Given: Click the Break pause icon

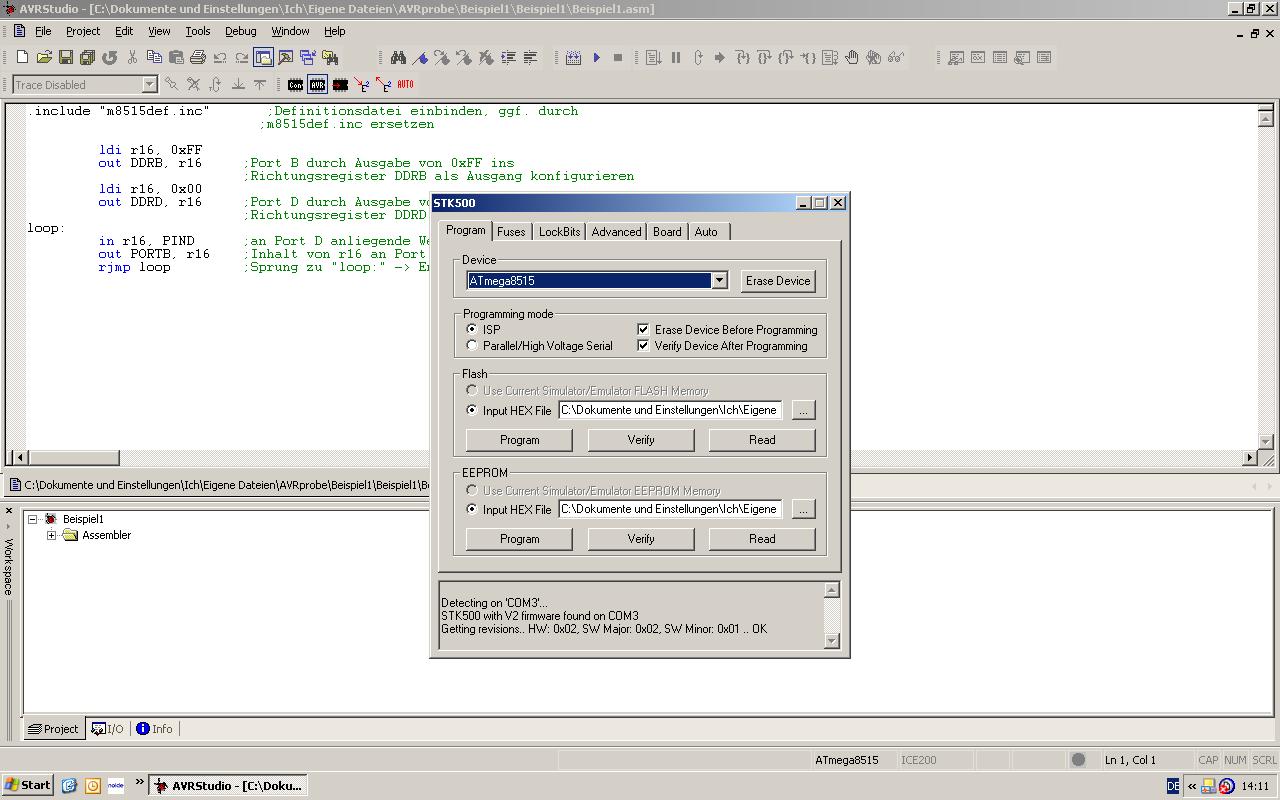Looking at the screenshot, I should 675,57.
